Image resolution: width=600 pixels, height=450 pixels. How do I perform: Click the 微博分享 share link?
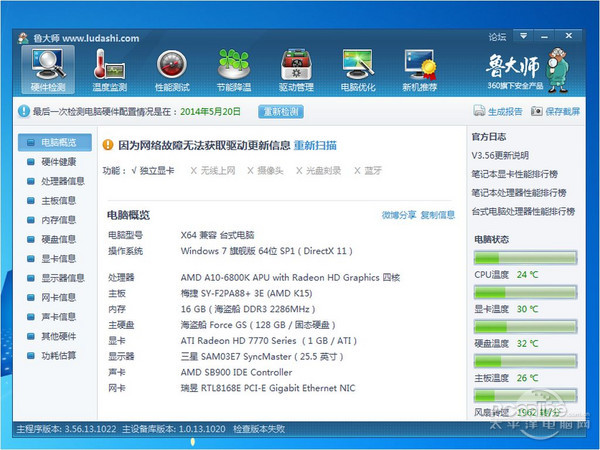[x=399, y=215]
